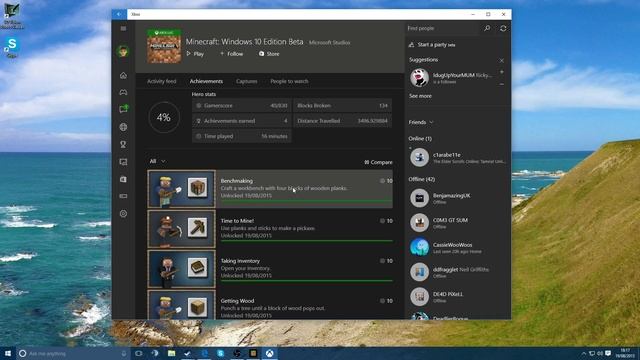Screen dimensions: 640x360
Task: Open C0M3 GT SUM friend entry
Action: (x=457, y=223)
